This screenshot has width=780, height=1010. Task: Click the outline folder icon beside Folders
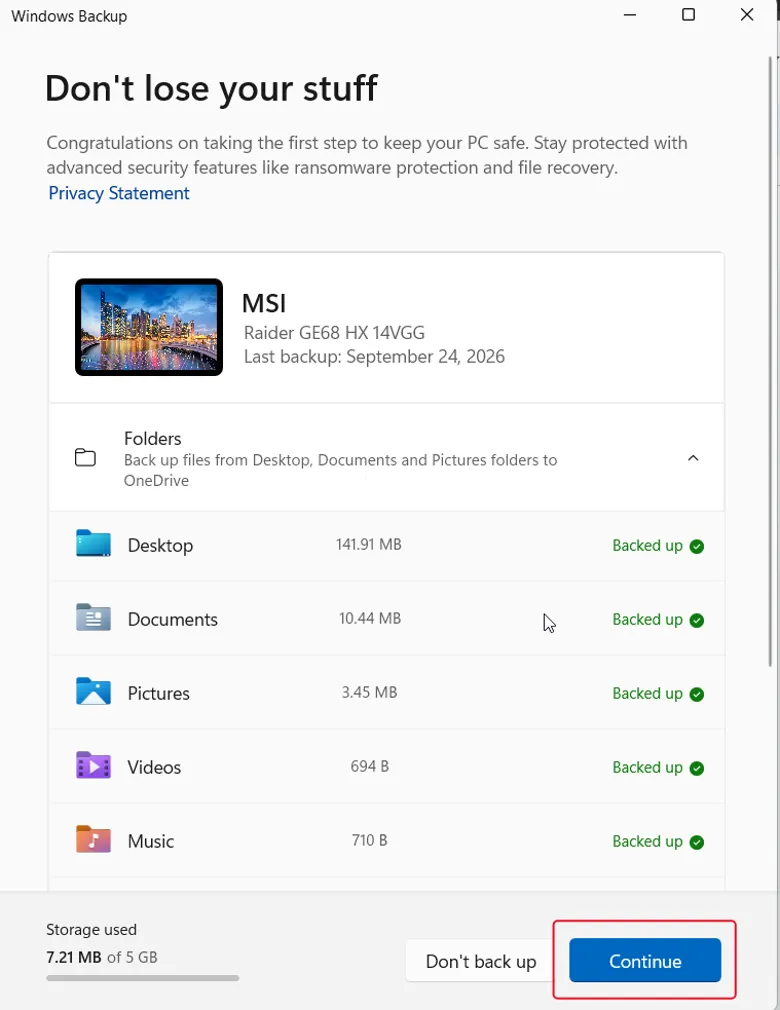point(85,457)
